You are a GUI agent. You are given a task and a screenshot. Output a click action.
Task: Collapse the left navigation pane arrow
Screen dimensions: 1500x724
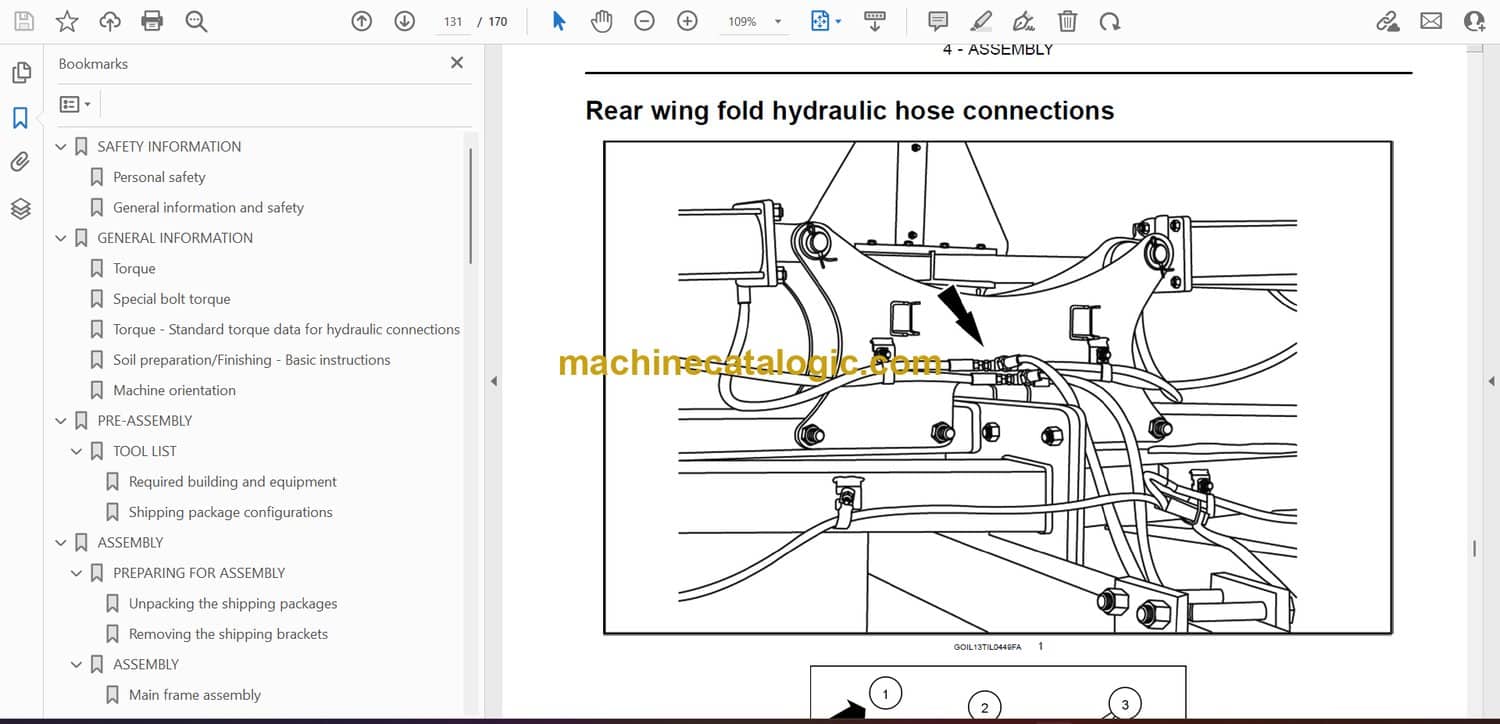tap(492, 381)
